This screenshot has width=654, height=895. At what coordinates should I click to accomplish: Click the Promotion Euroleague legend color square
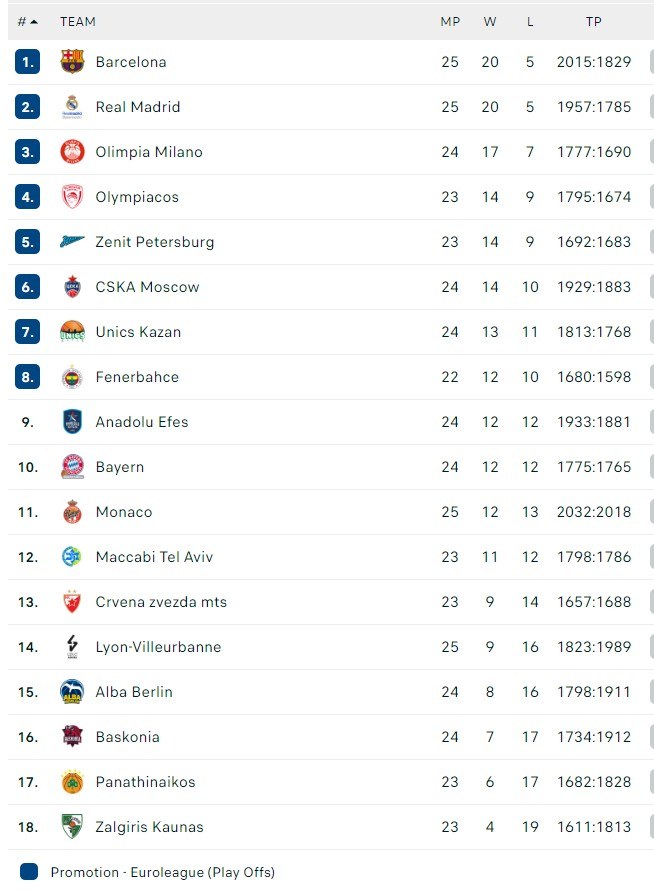(x=28, y=872)
